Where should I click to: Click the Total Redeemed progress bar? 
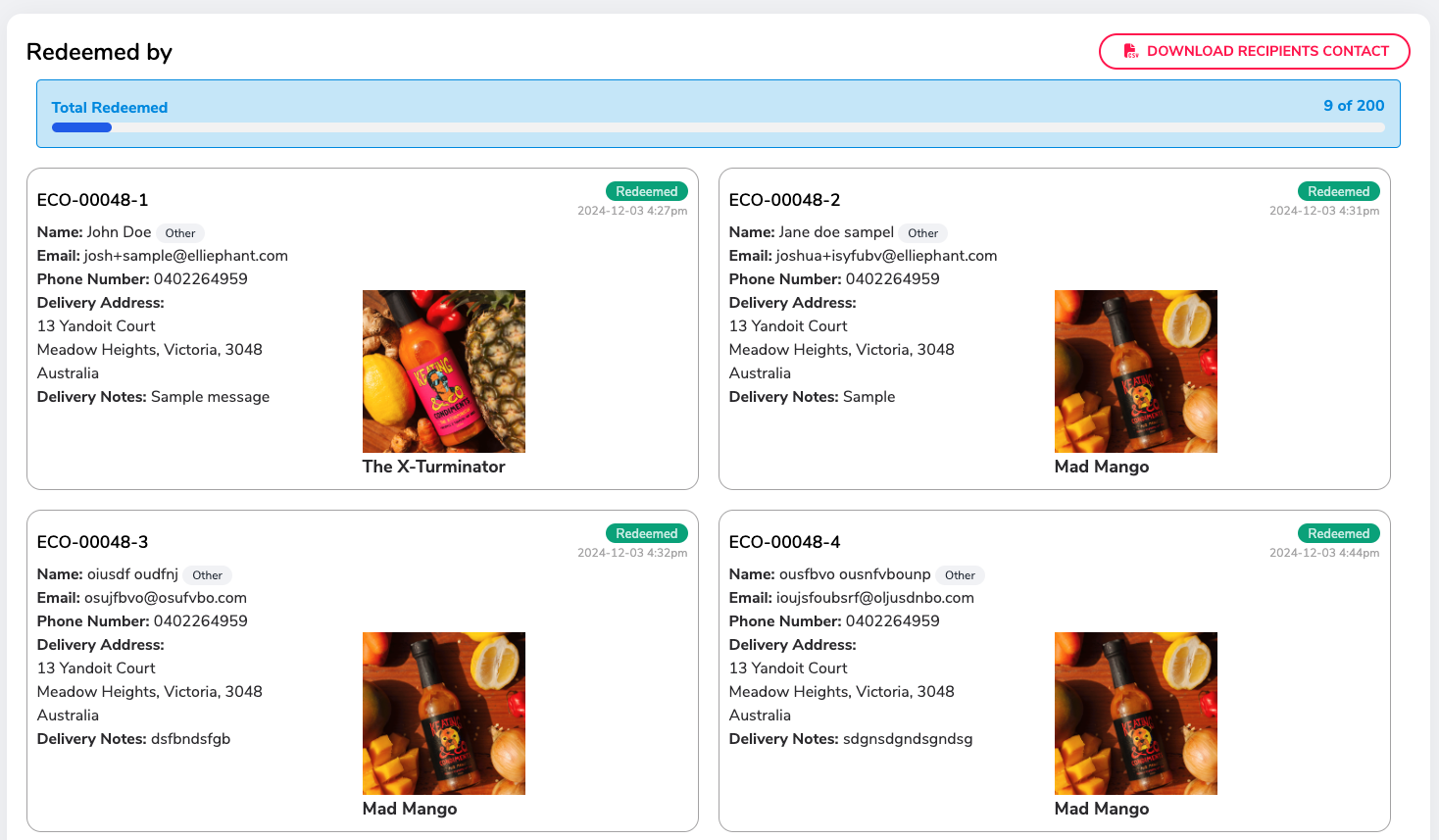click(718, 127)
